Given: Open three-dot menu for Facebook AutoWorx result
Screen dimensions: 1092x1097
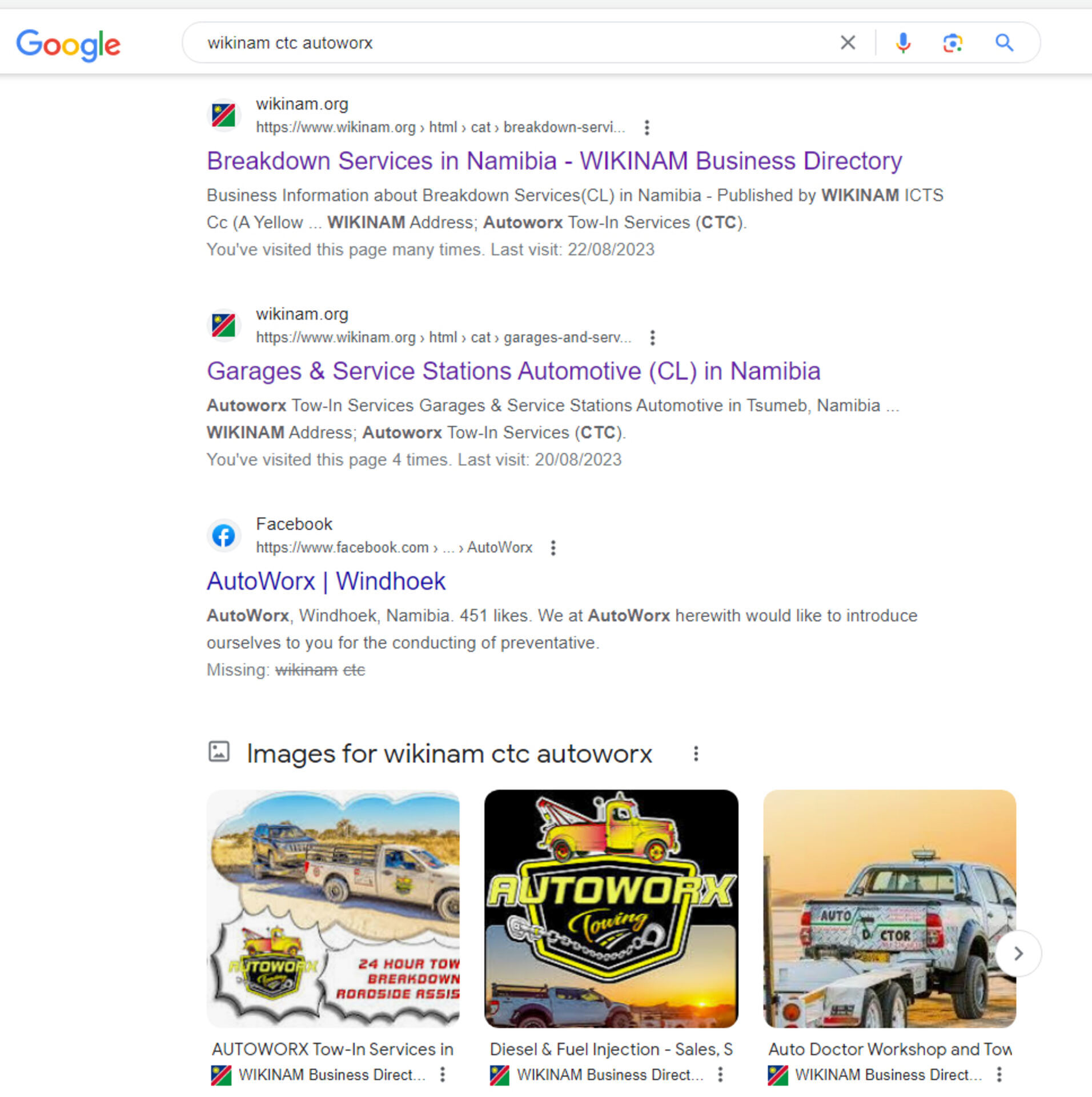Looking at the screenshot, I should point(553,548).
